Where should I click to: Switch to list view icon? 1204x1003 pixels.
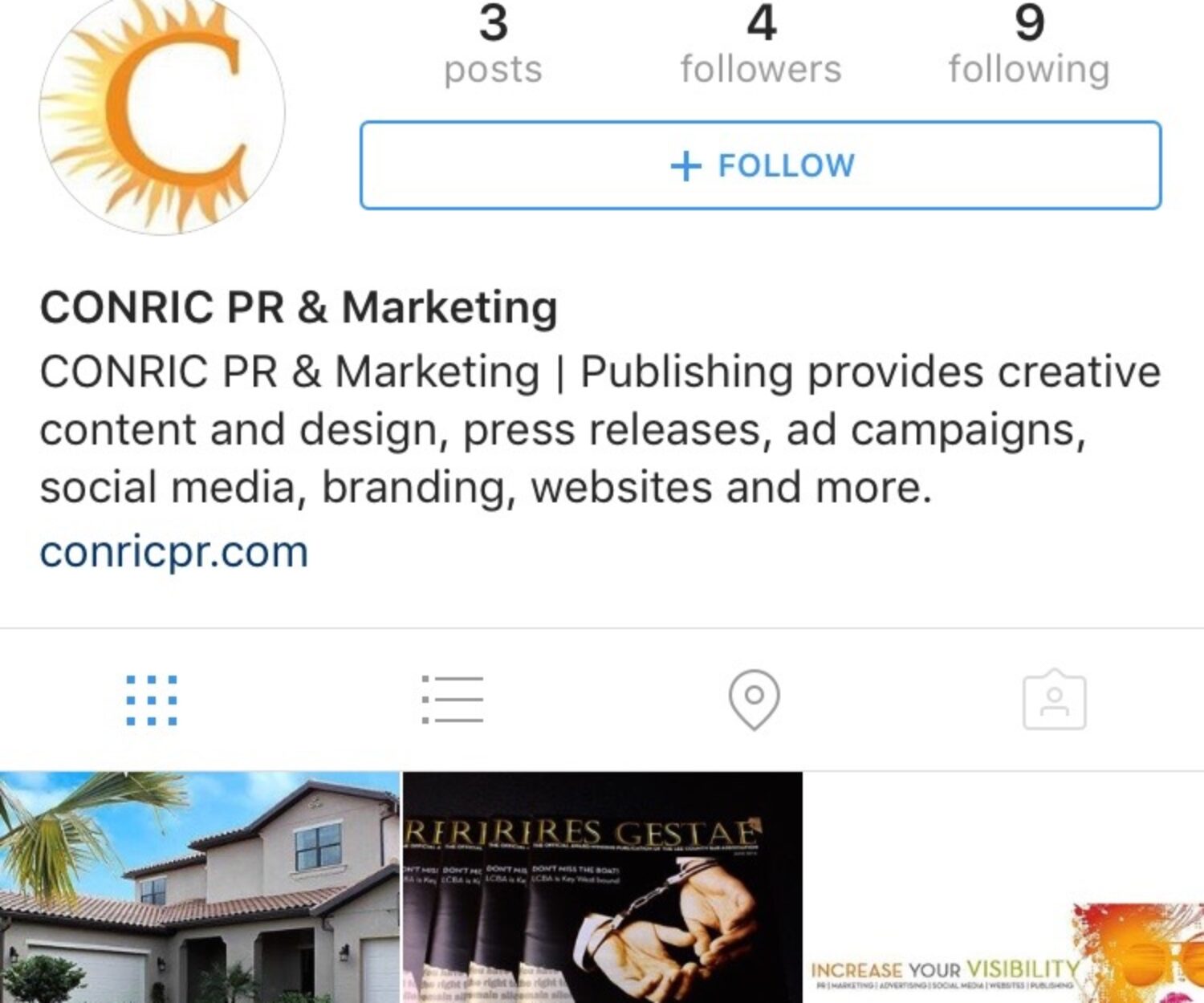point(453,699)
